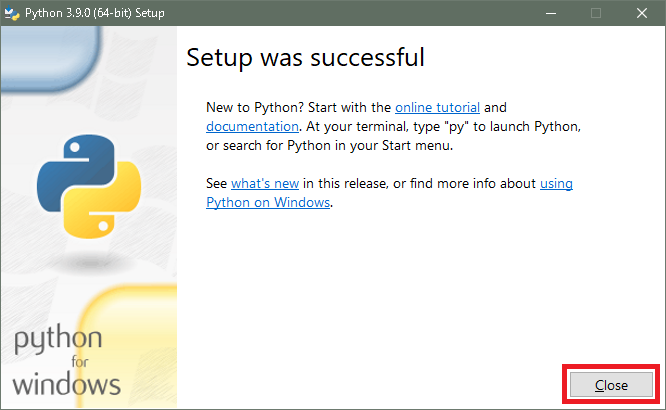
Task: Click the Python installer icon in title bar
Action: coord(11,13)
